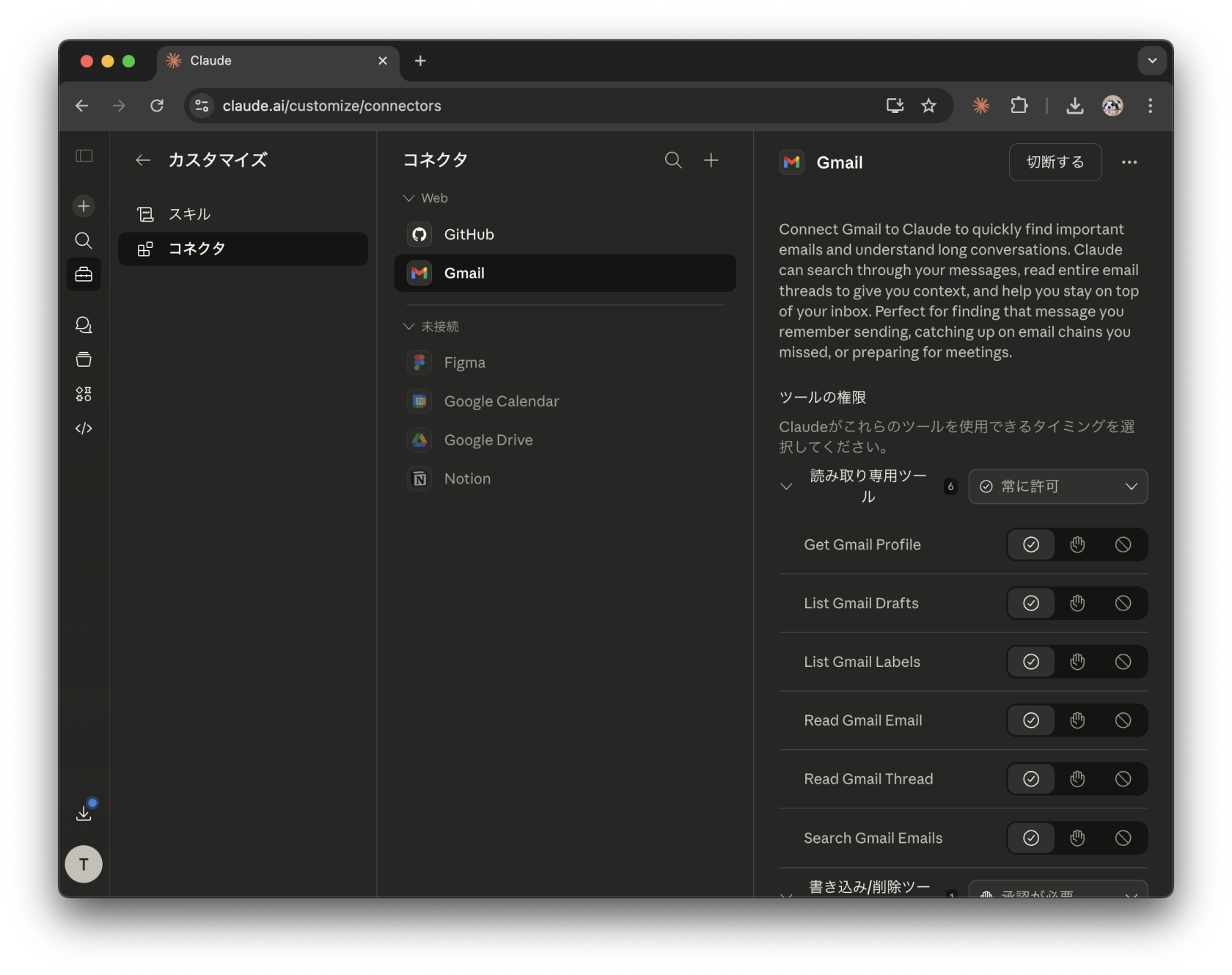1232x975 pixels.
Task: Click the chats bubble icon in sidebar
Action: [84, 325]
